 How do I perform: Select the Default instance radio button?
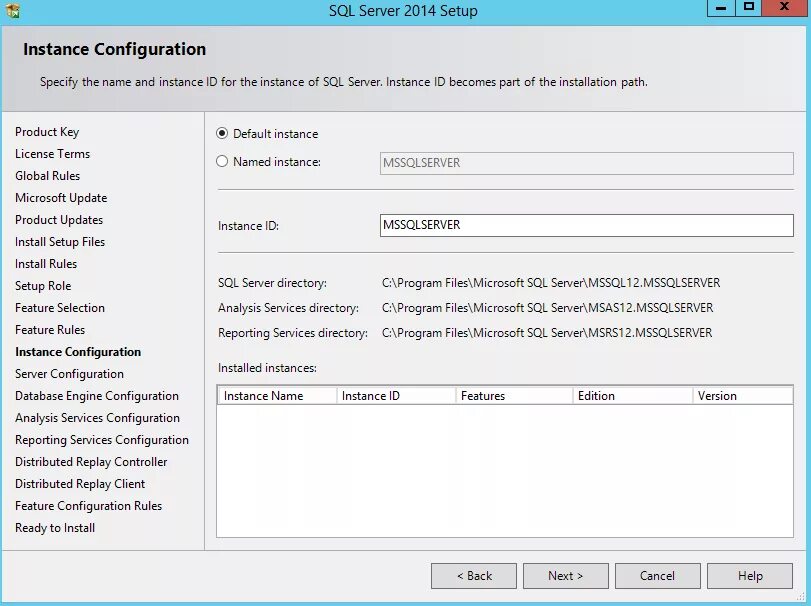click(x=222, y=133)
